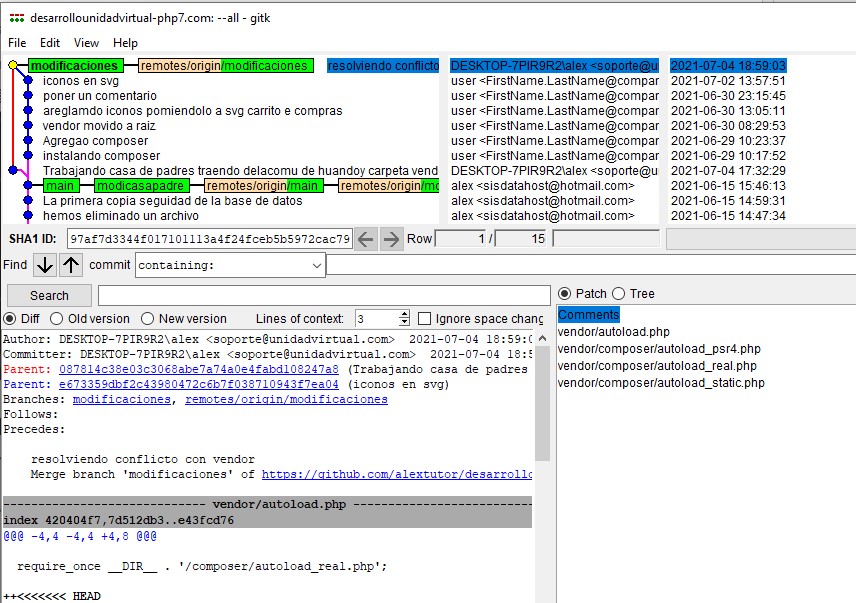Select the Patch radio button
Viewport: 856px width, 603px height.
click(564, 294)
